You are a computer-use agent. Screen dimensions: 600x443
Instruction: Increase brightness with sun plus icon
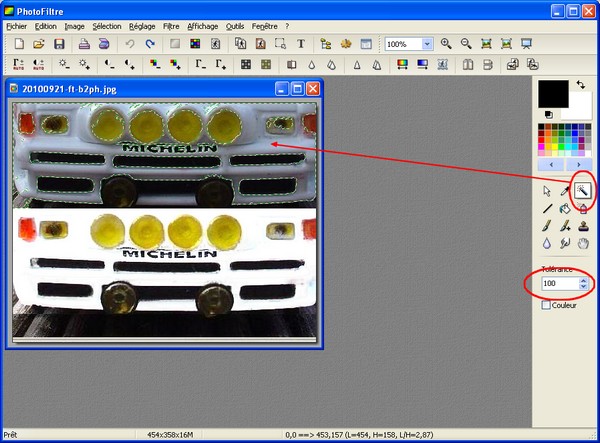(84, 64)
